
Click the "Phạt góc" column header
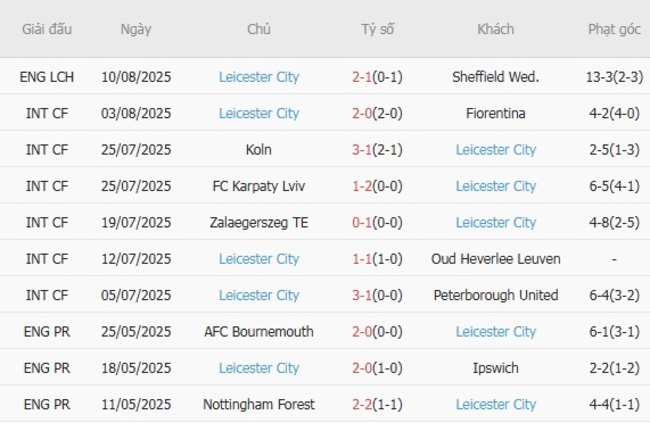coord(614,30)
